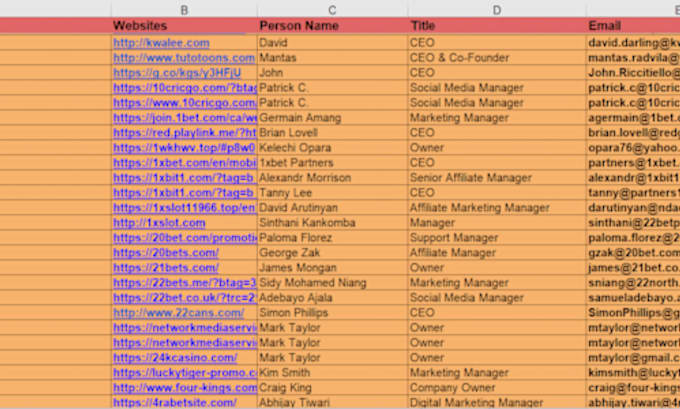
Task: Open the http://www.22cans.com/ link
Action: pyautogui.click(x=178, y=312)
